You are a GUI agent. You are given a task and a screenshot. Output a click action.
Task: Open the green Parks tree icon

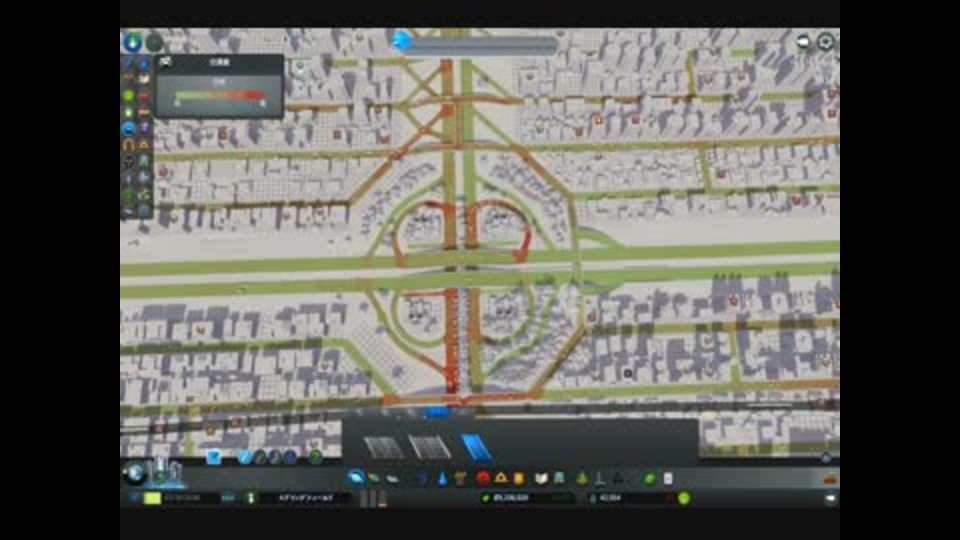pos(582,478)
